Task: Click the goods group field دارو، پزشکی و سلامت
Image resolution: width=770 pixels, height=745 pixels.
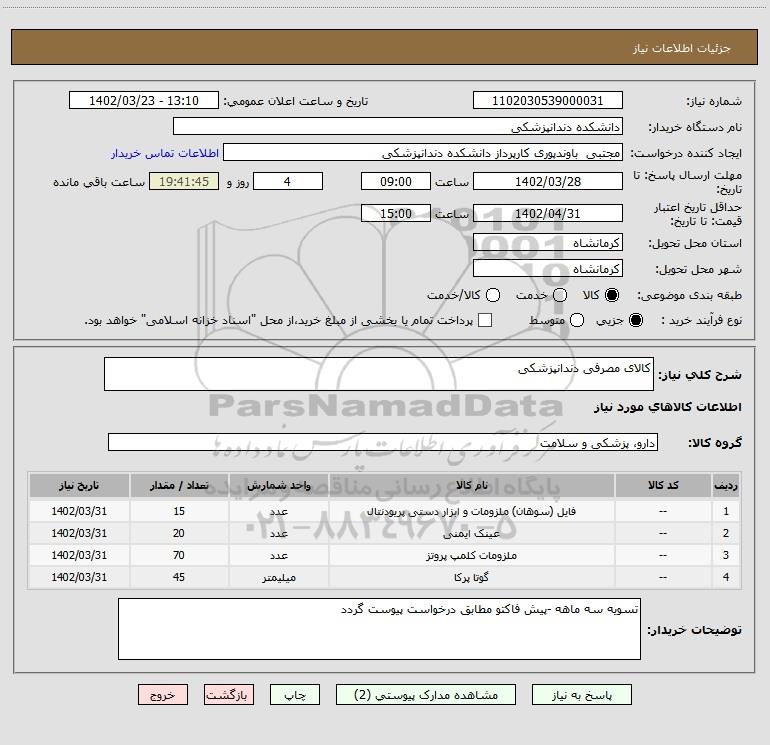Action: 383,442
